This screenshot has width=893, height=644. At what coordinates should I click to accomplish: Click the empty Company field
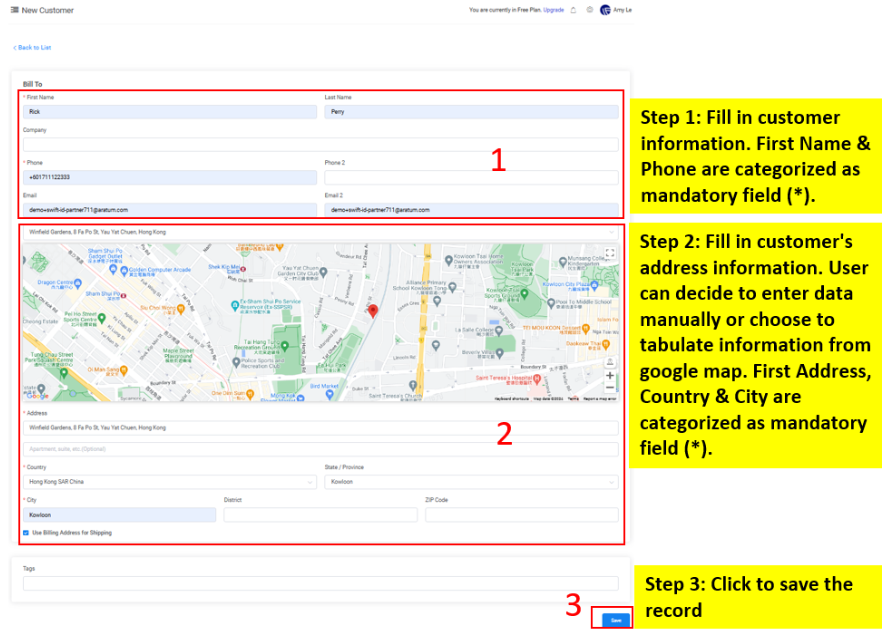321,144
